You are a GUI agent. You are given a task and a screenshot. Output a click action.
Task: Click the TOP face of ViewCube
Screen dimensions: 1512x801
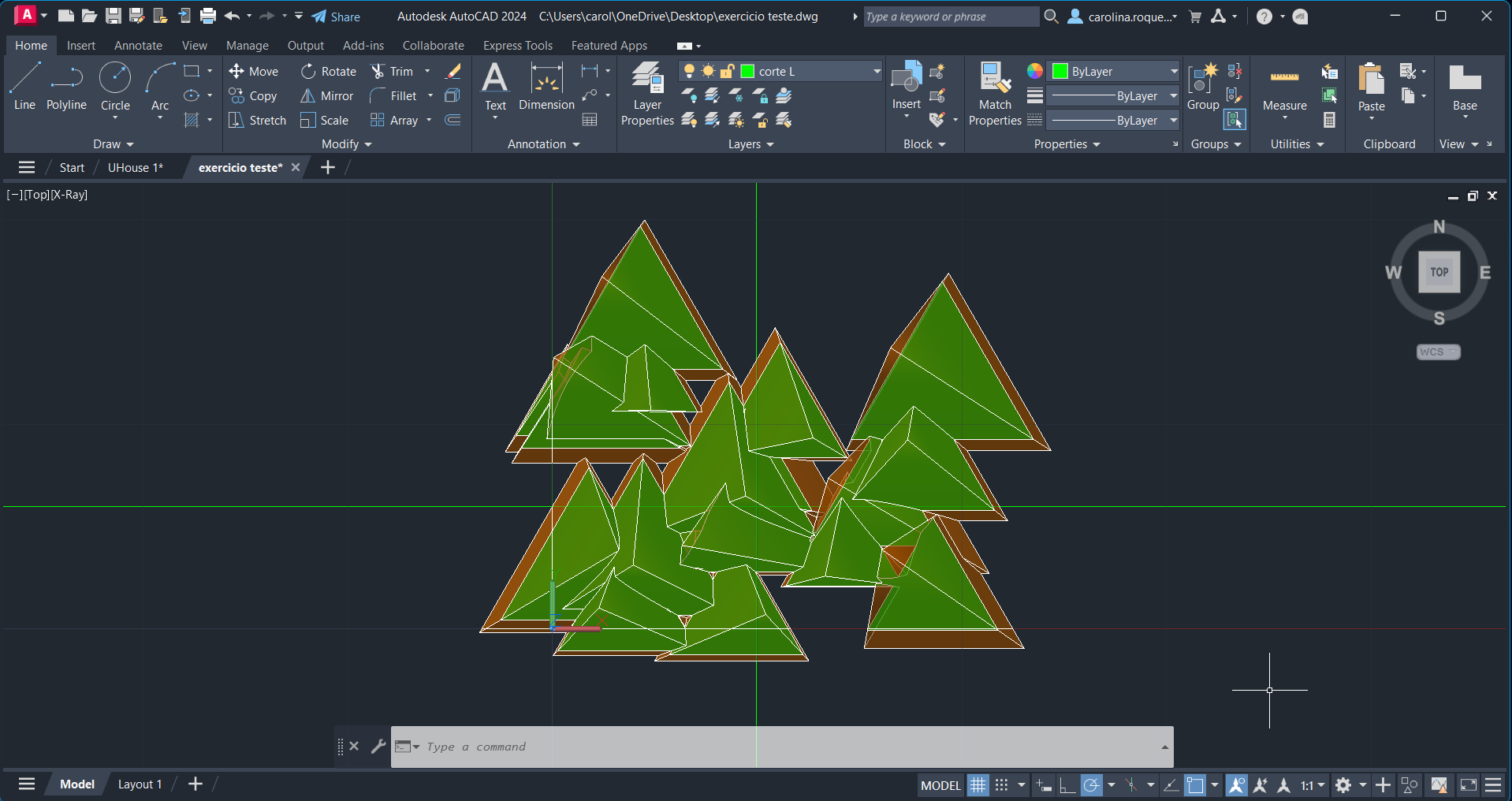coord(1439,272)
